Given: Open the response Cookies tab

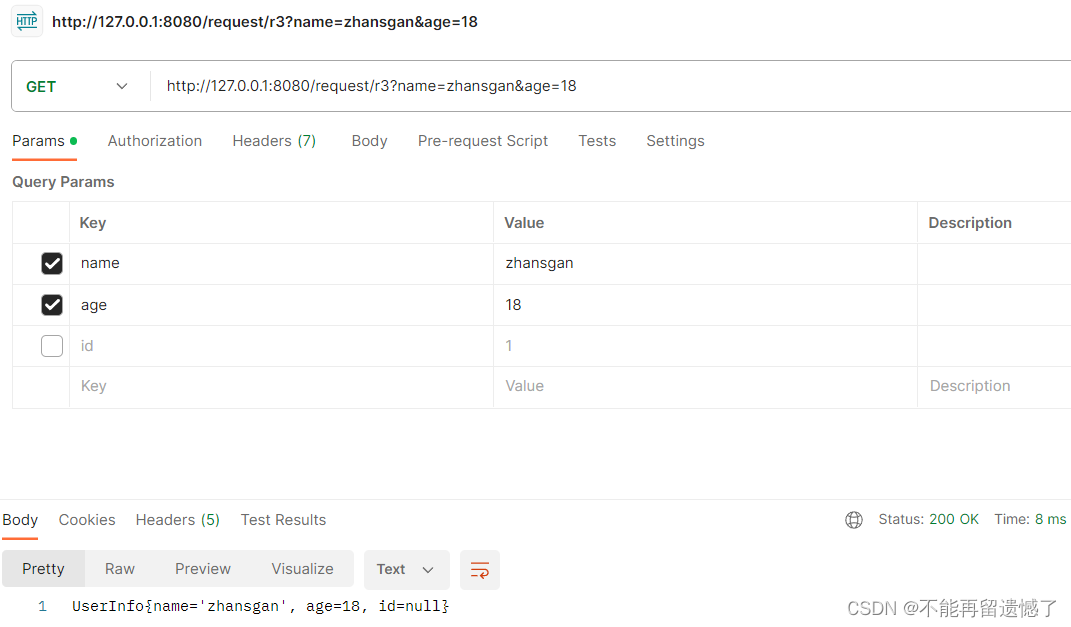Looking at the screenshot, I should tap(87, 520).
